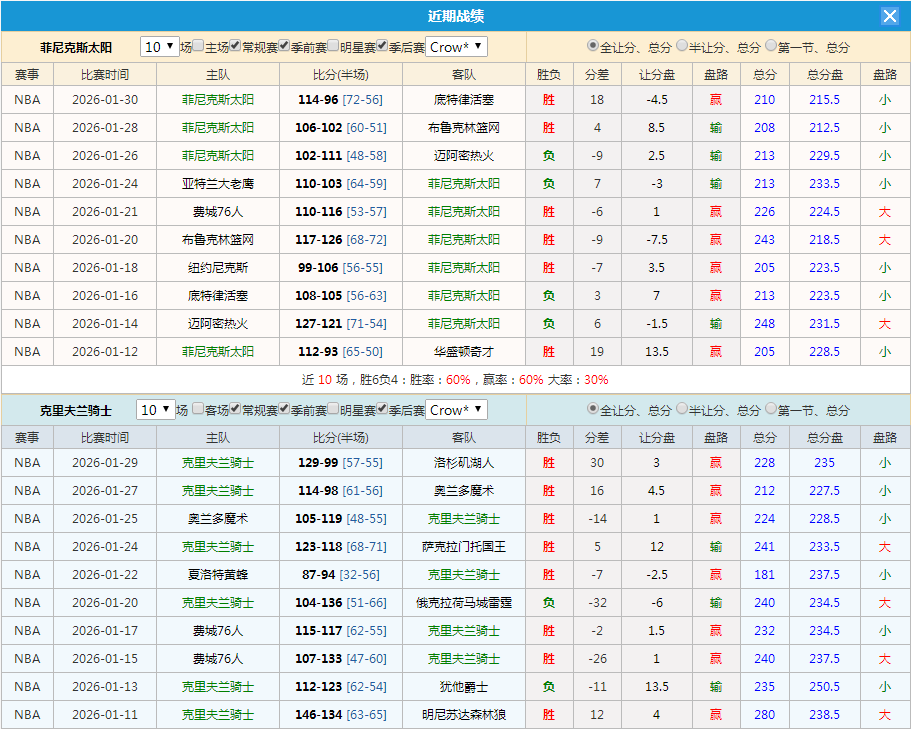Choose 全让分、总分 for the Cavaliers section
911x729 pixels.
coord(592,411)
